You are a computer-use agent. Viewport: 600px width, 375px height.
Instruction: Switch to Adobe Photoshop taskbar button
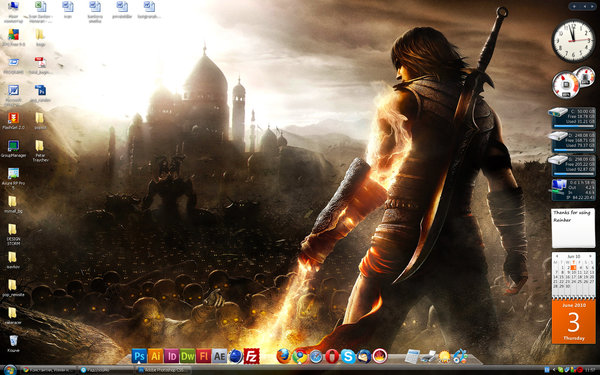click(163, 370)
